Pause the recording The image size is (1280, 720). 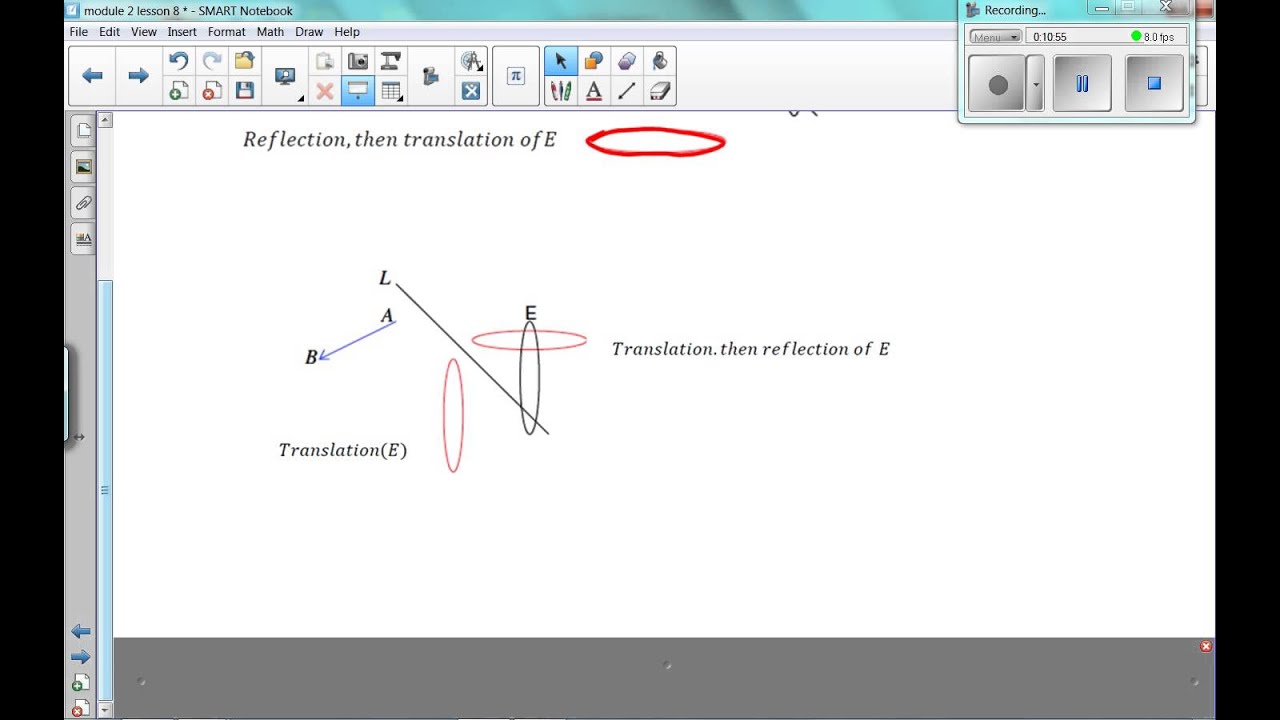pos(1082,84)
